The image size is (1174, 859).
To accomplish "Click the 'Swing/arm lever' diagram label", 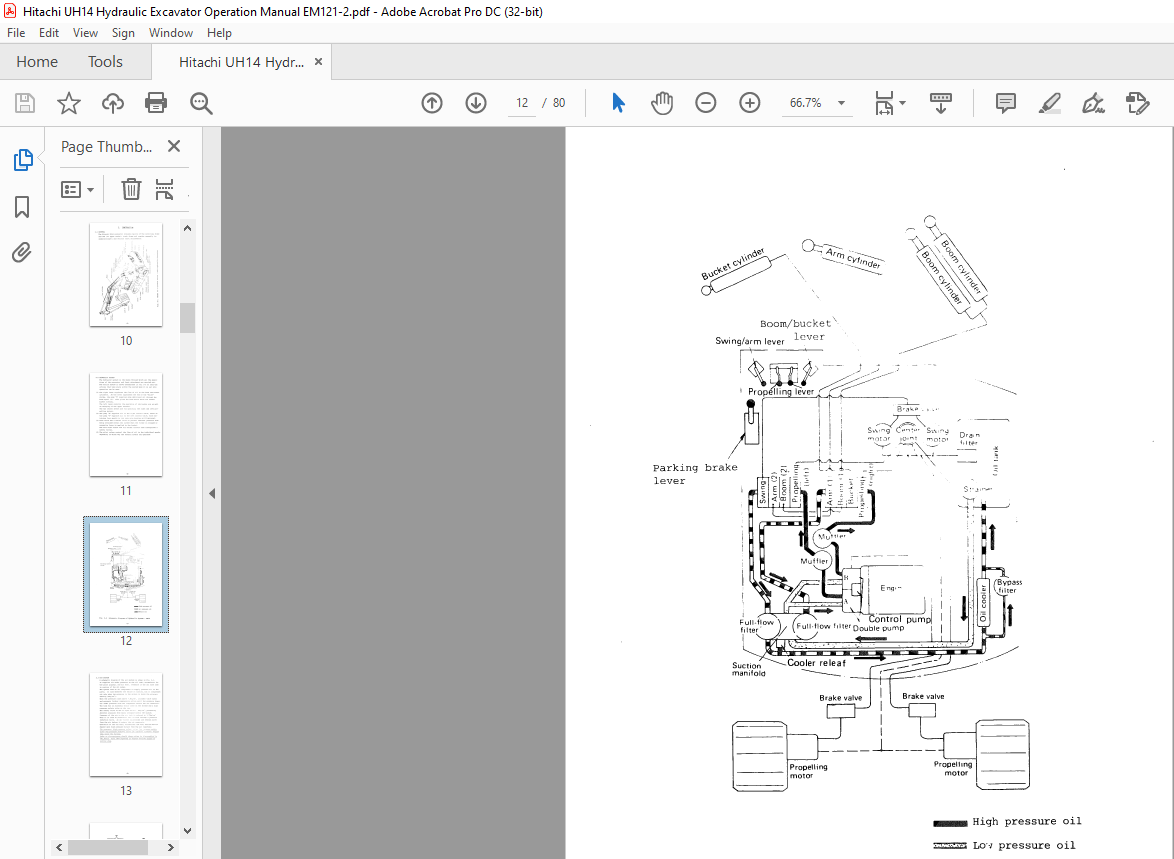I will tap(749, 341).
